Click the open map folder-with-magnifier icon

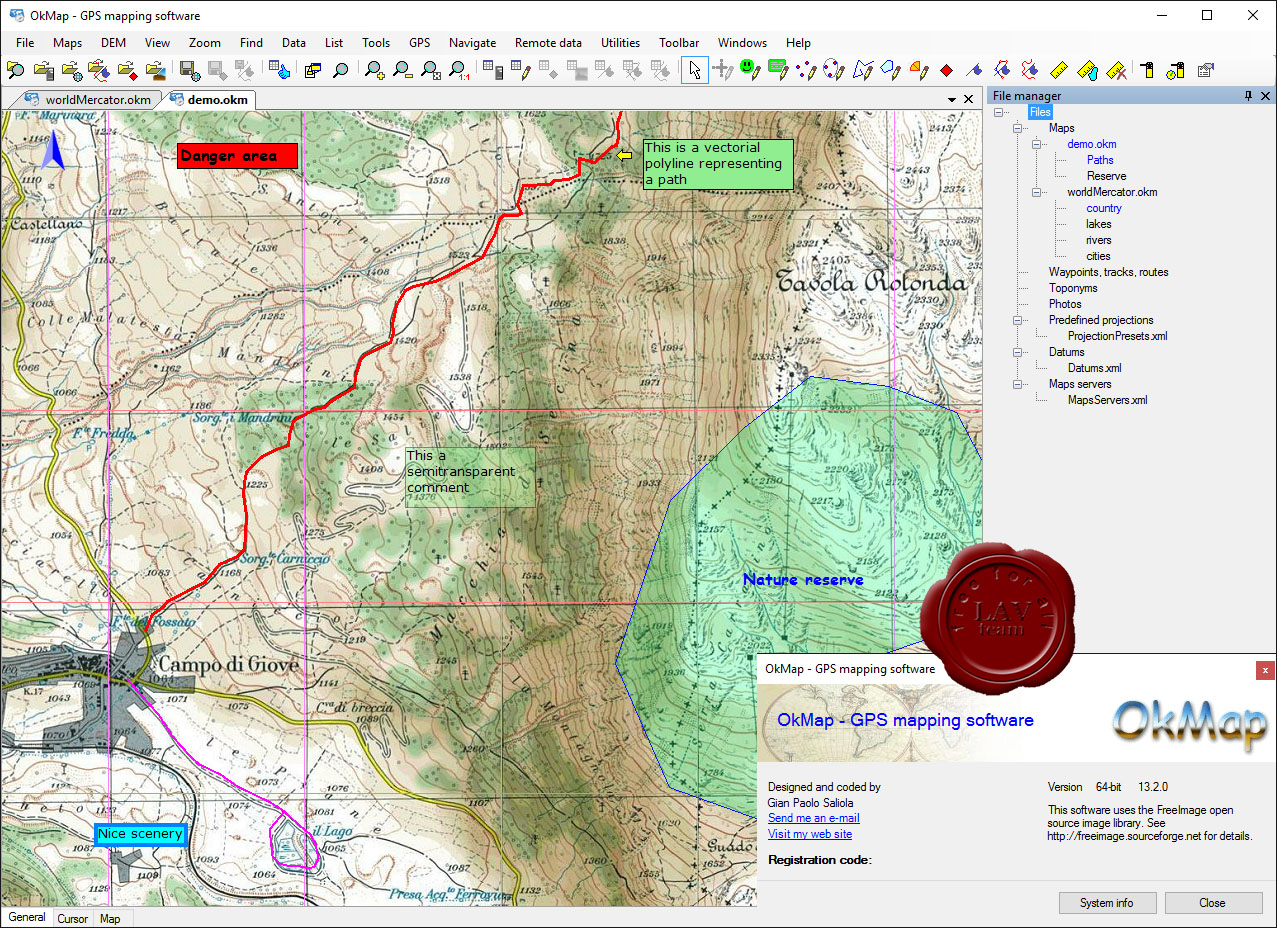tap(16, 70)
